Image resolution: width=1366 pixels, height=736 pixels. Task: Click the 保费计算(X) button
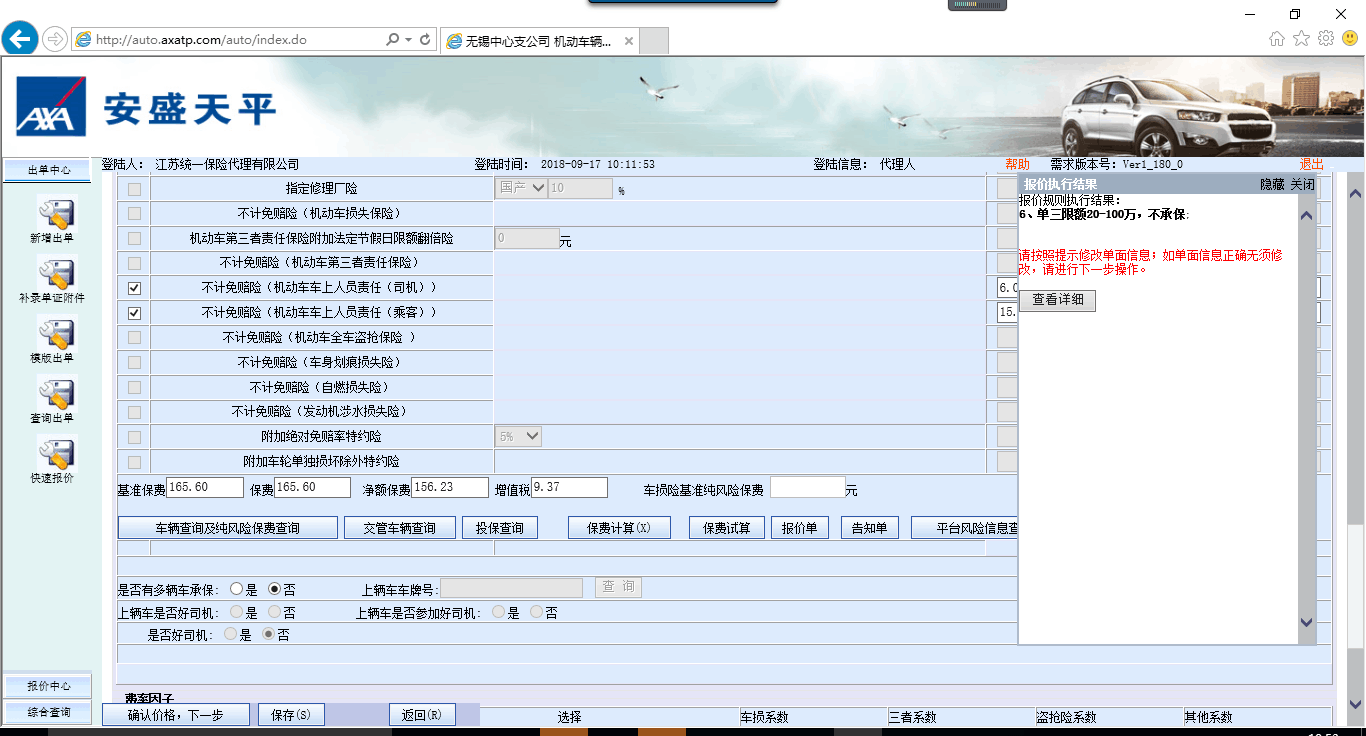coord(619,528)
